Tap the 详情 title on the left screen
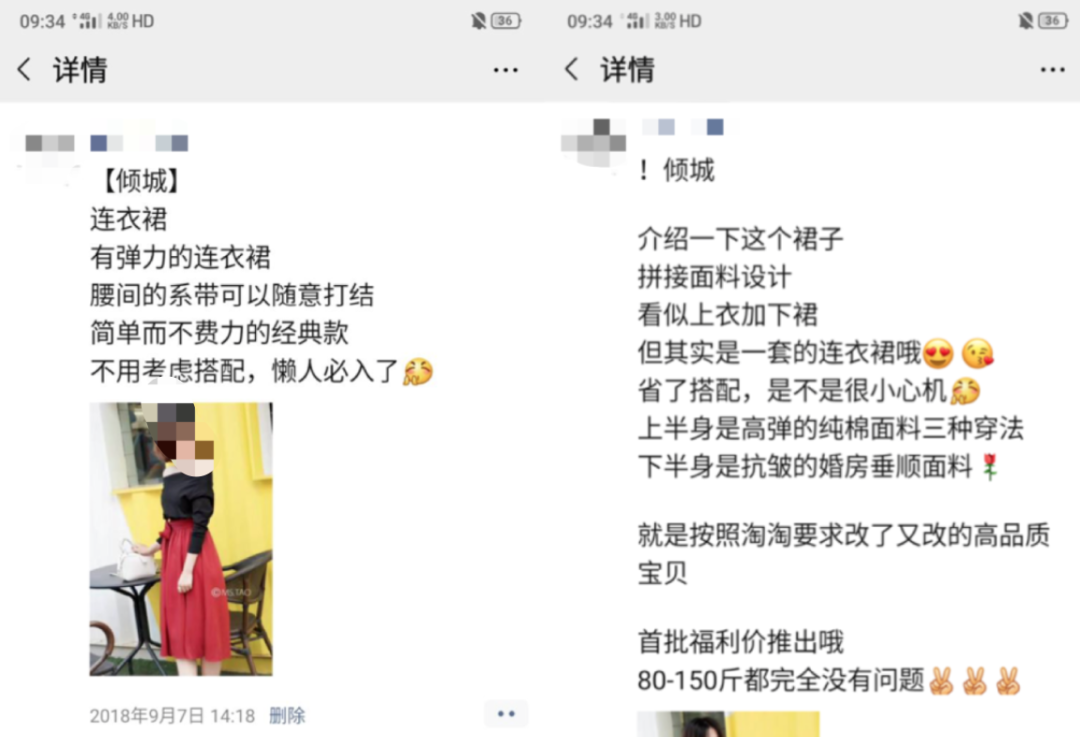The height and width of the screenshot is (737, 1080). (81, 70)
